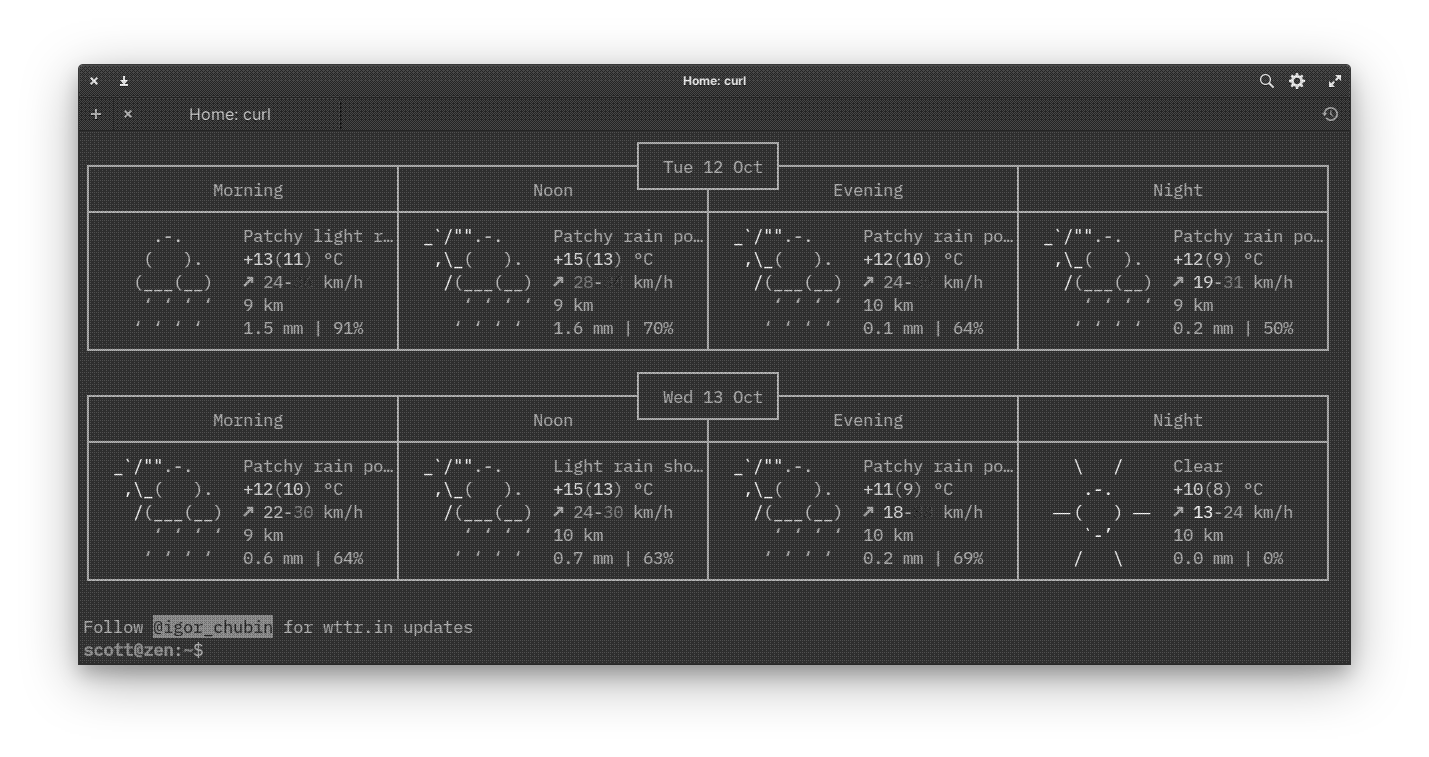Click the Tue 'Evening' column header
1429x757 pixels.
pos(868,190)
